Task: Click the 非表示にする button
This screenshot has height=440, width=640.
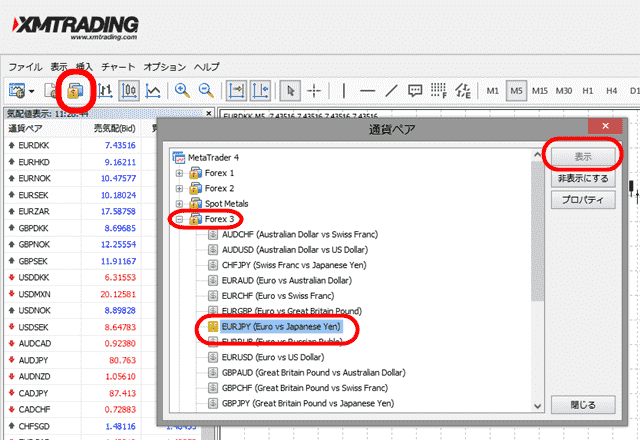Action: tap(583, 178)
